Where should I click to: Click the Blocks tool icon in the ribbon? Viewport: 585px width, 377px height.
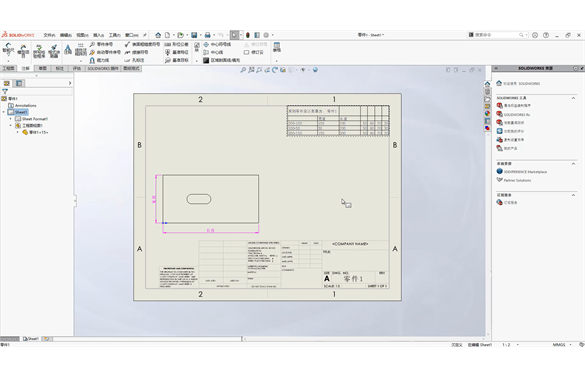click(x=197, y=47)
